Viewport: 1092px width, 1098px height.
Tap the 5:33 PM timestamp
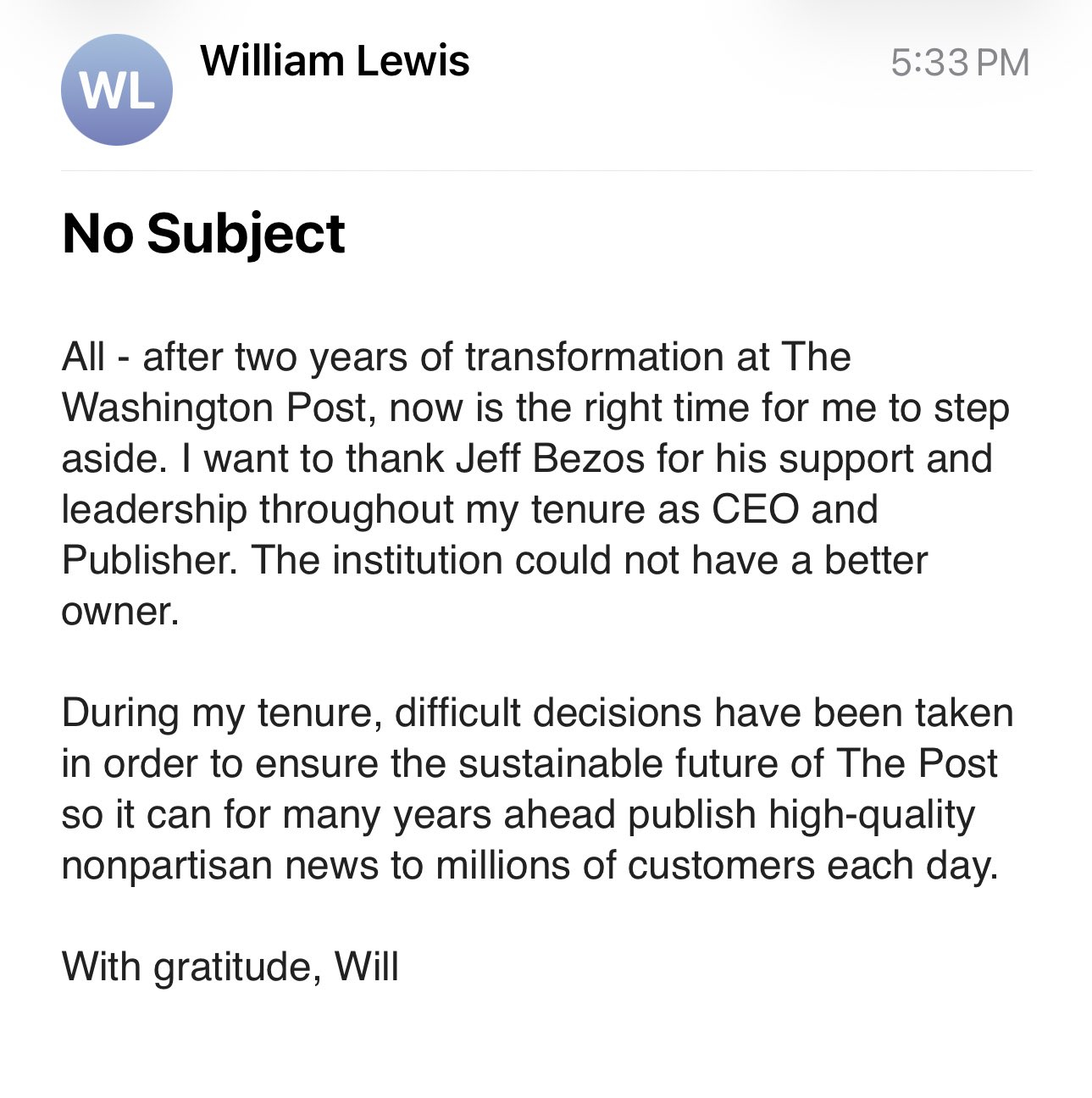(x=960, y=63)
